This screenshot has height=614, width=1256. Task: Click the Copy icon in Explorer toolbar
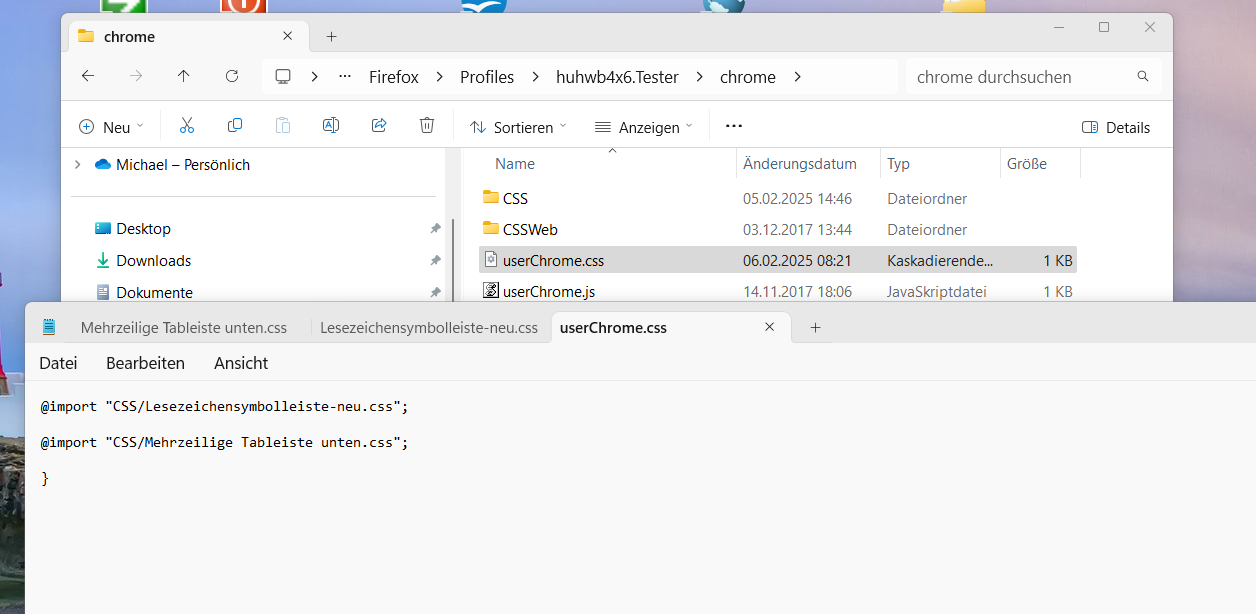pyautogui.click(x=235, y=126)
